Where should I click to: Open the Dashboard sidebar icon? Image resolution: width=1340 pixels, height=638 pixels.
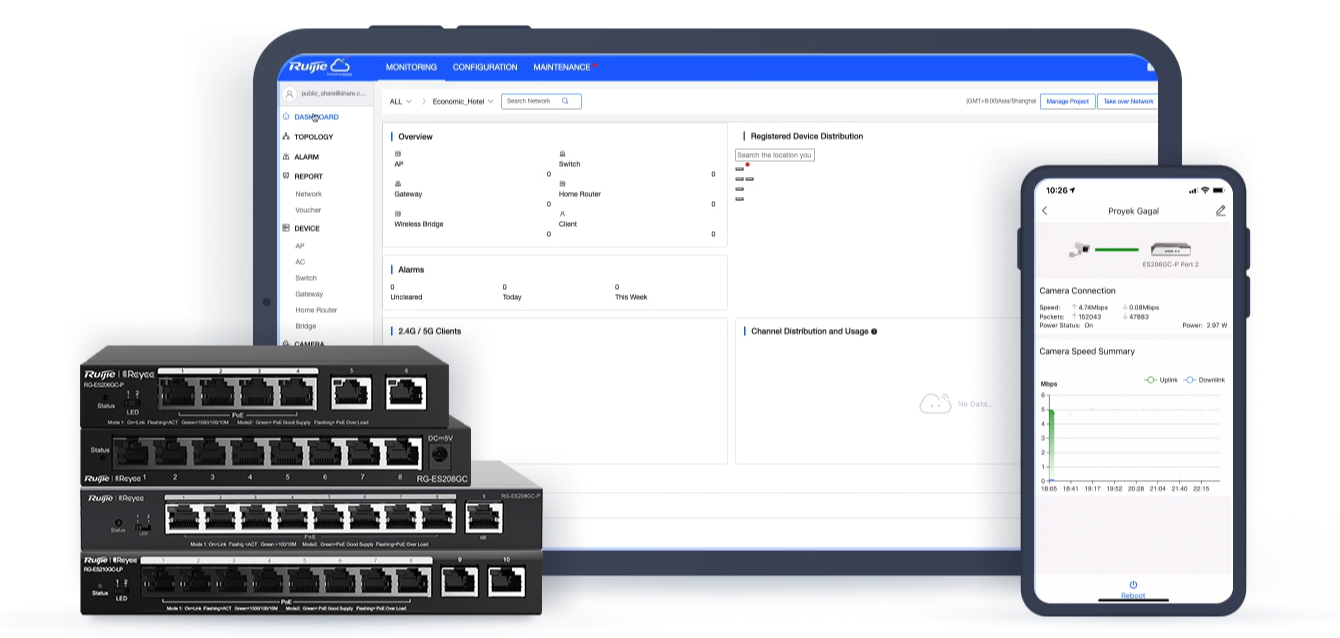point(286,117)
